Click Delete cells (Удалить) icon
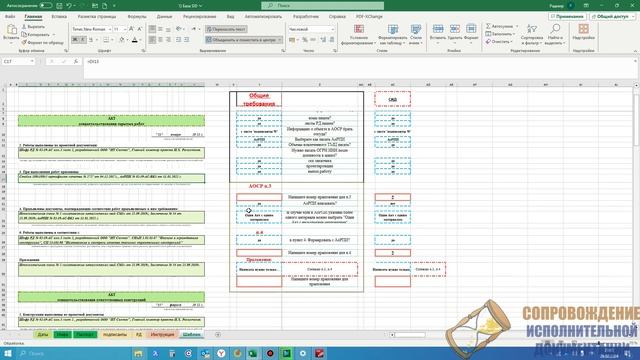This screenshot has height=360, width=640. 455,29
